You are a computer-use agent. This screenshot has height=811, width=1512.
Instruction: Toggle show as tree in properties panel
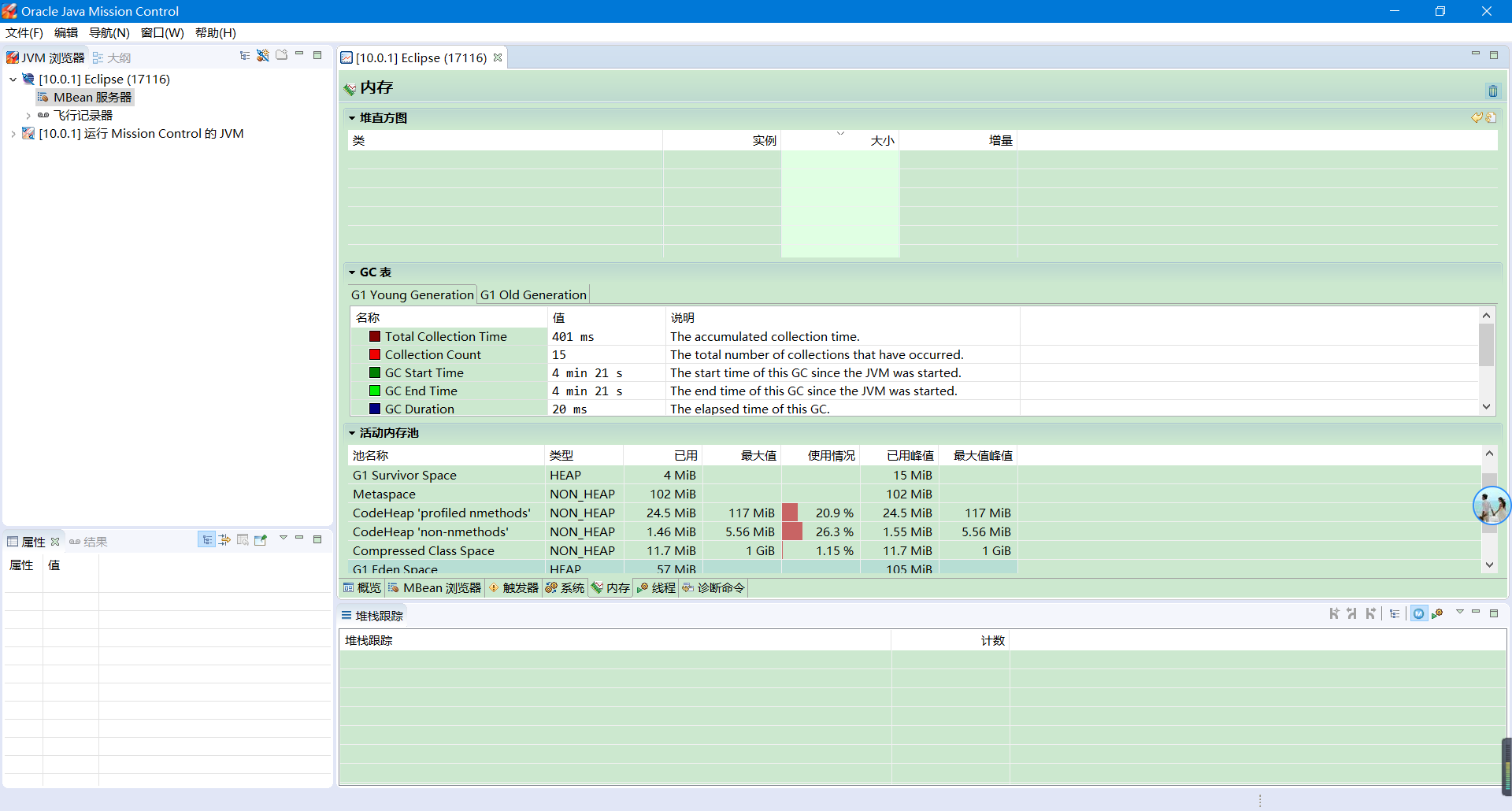206,539
